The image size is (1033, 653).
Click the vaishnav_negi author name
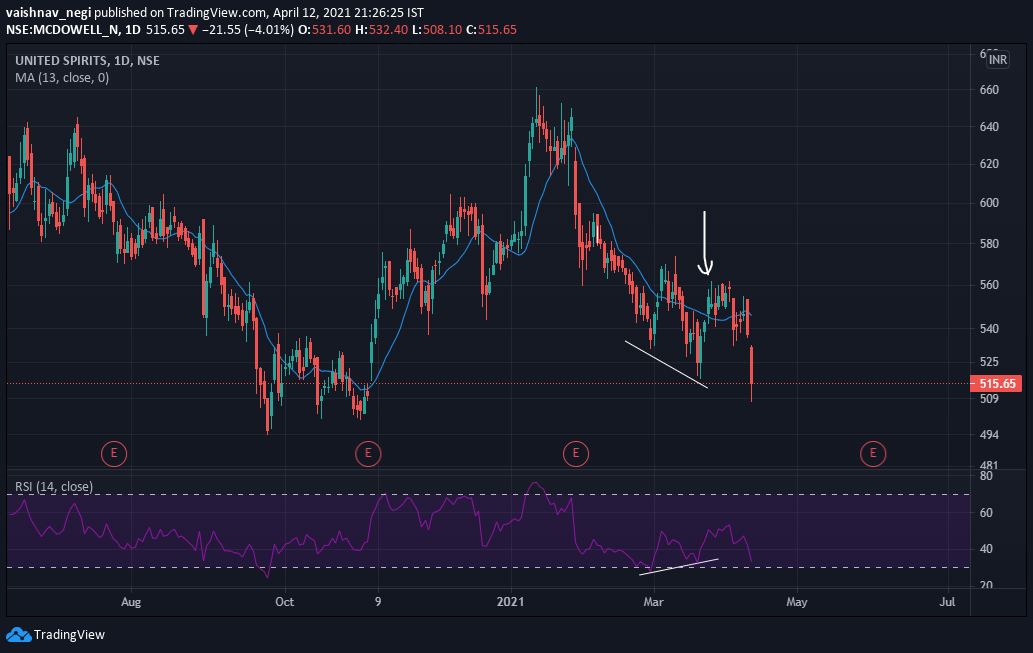(x=48, y=13)
